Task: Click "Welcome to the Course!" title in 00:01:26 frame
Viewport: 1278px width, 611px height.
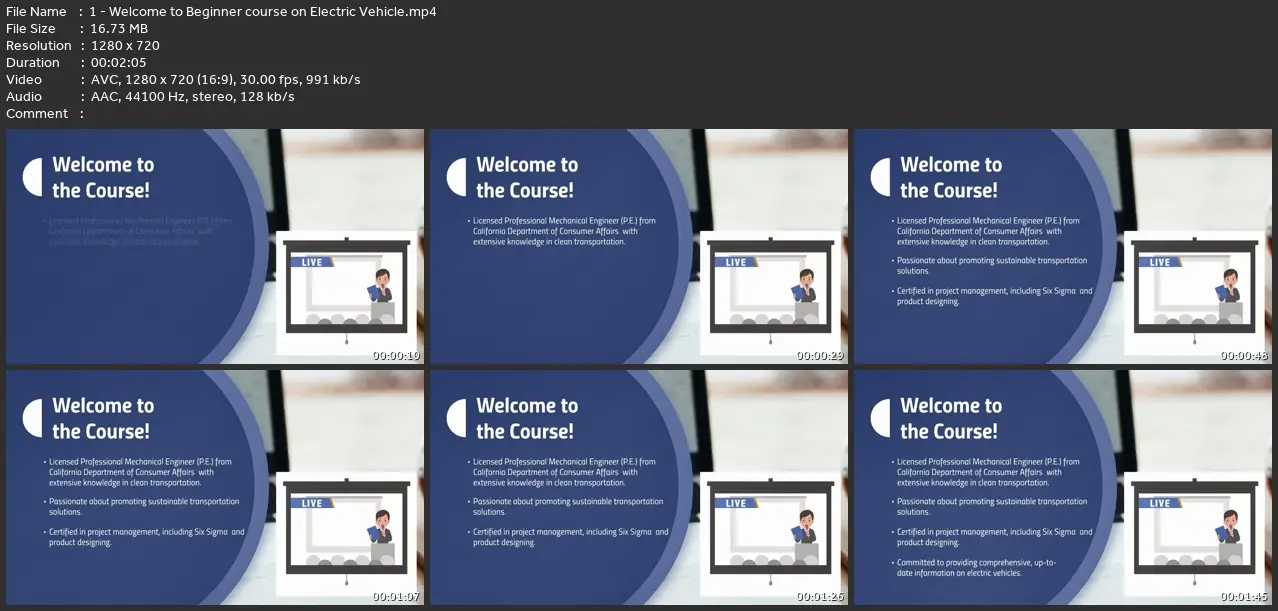Action: click(x=527, y=418)
